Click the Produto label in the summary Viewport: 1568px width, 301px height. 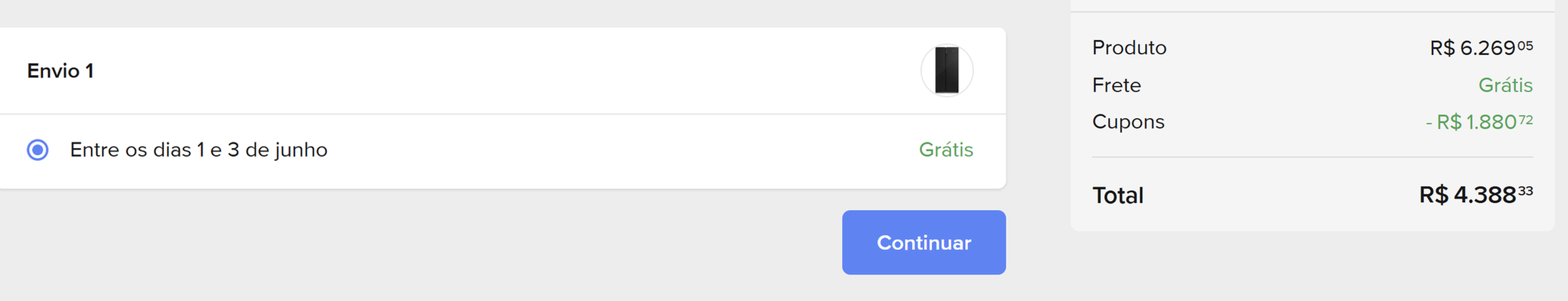(1129, 48)
